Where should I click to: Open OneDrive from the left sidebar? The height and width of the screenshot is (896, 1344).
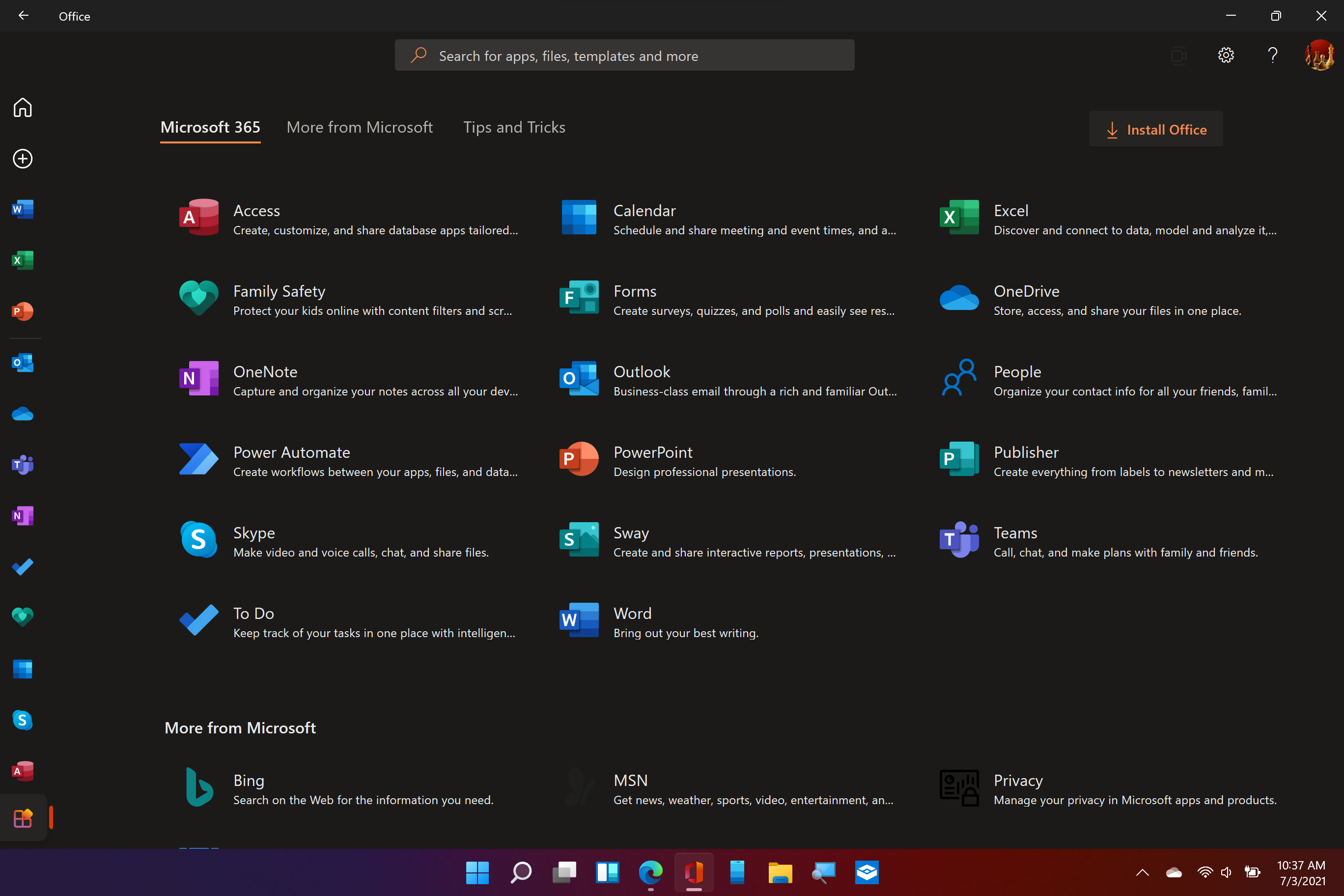coord(22,414)
